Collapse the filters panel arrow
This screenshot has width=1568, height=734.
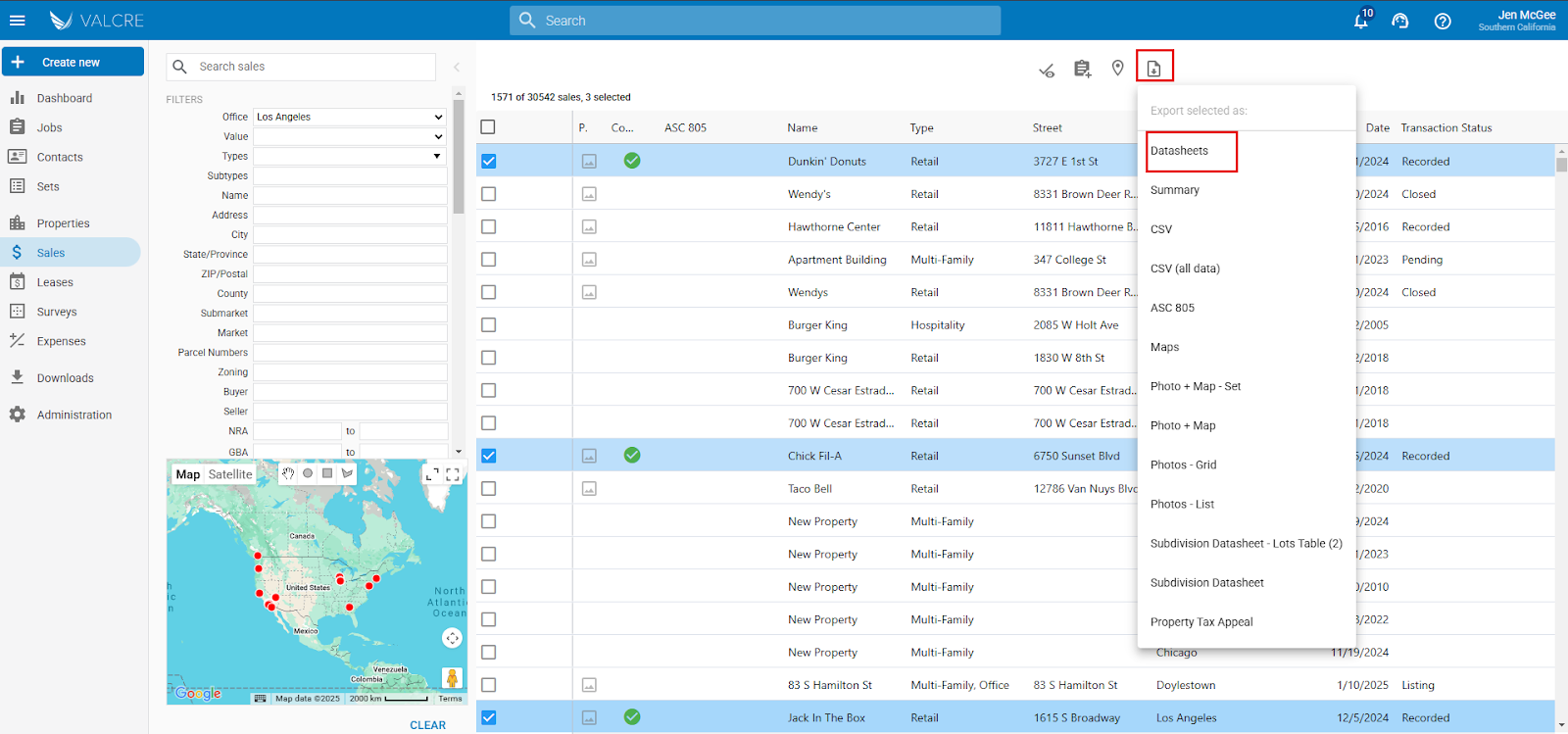pos(457,67)
